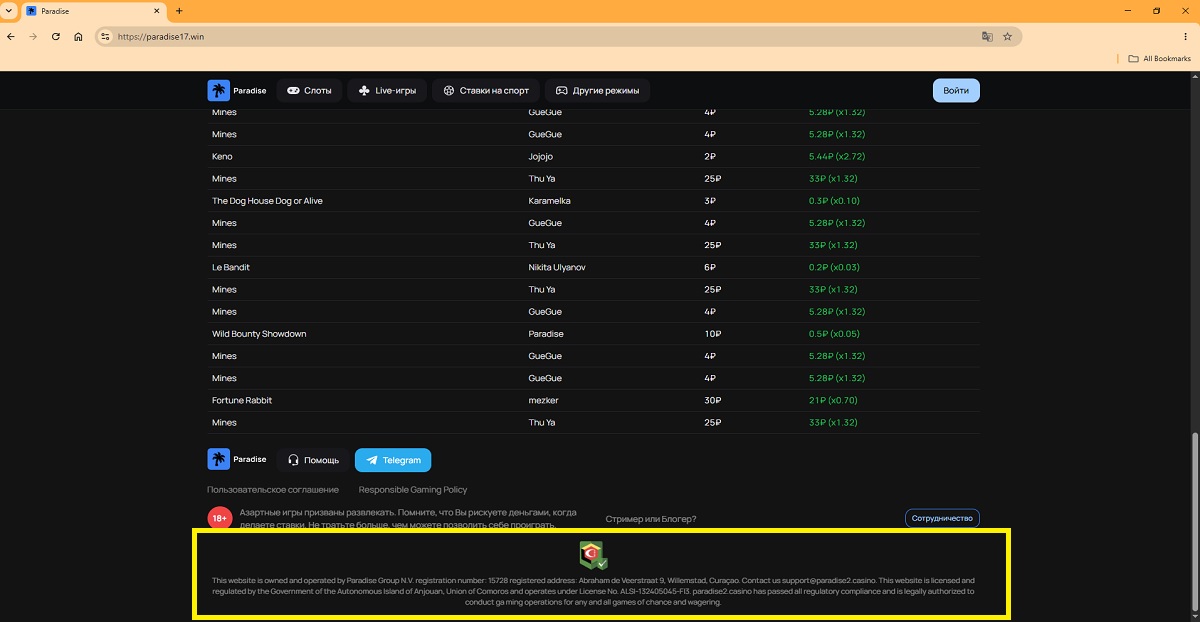Click the 30₽ bet amount

(x=712, y=400)
